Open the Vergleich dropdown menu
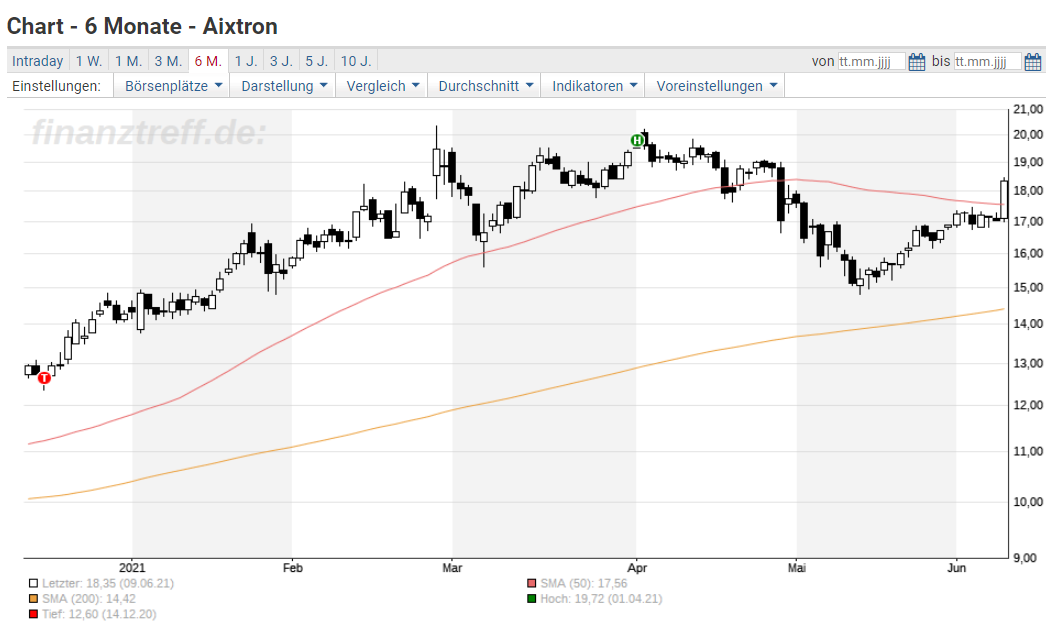The height and width of the screenshot is (628, 1046). tap(382, 86)
